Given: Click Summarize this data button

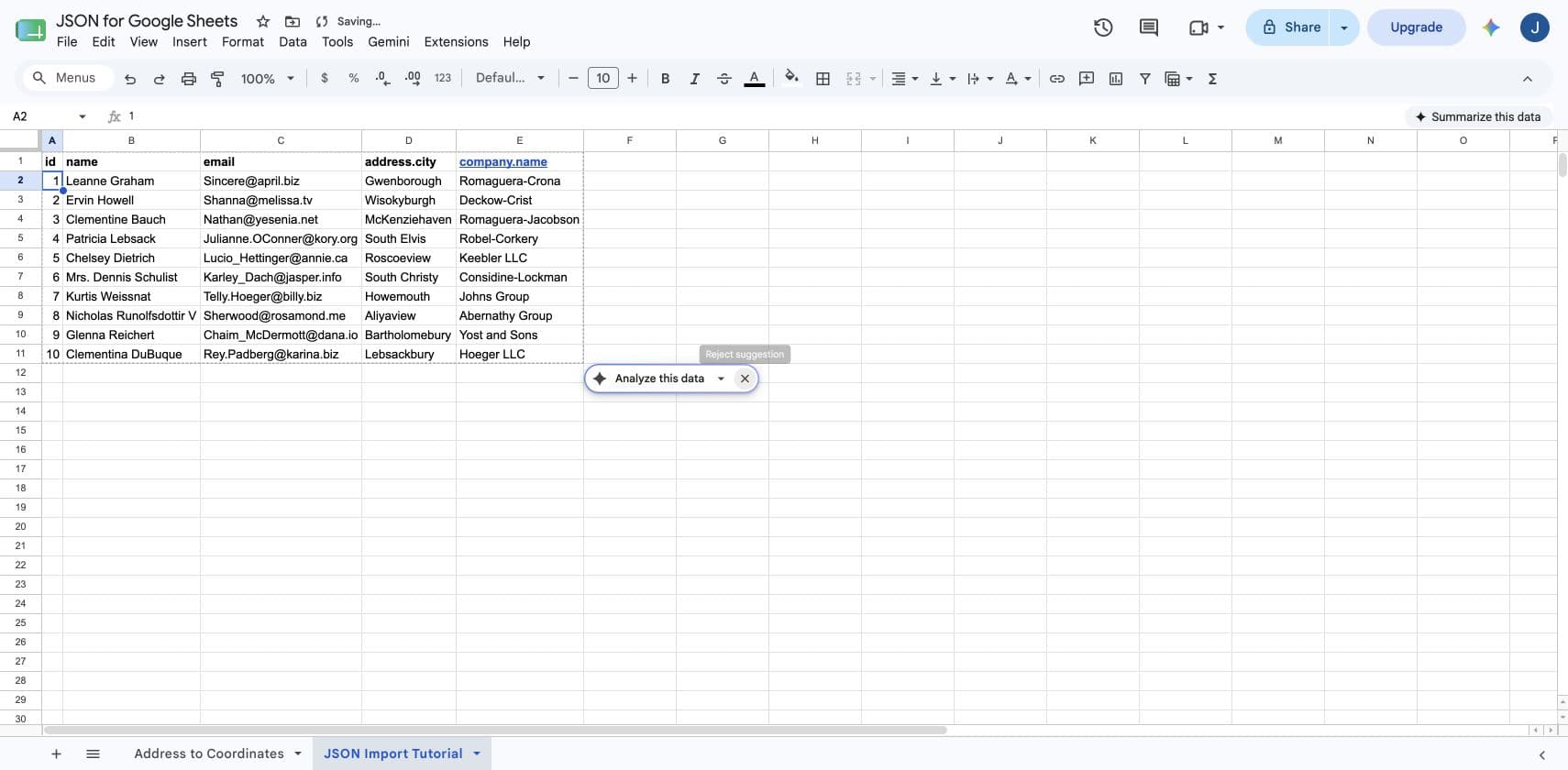Looking at the screenshot, I should tap(1478, 116).
